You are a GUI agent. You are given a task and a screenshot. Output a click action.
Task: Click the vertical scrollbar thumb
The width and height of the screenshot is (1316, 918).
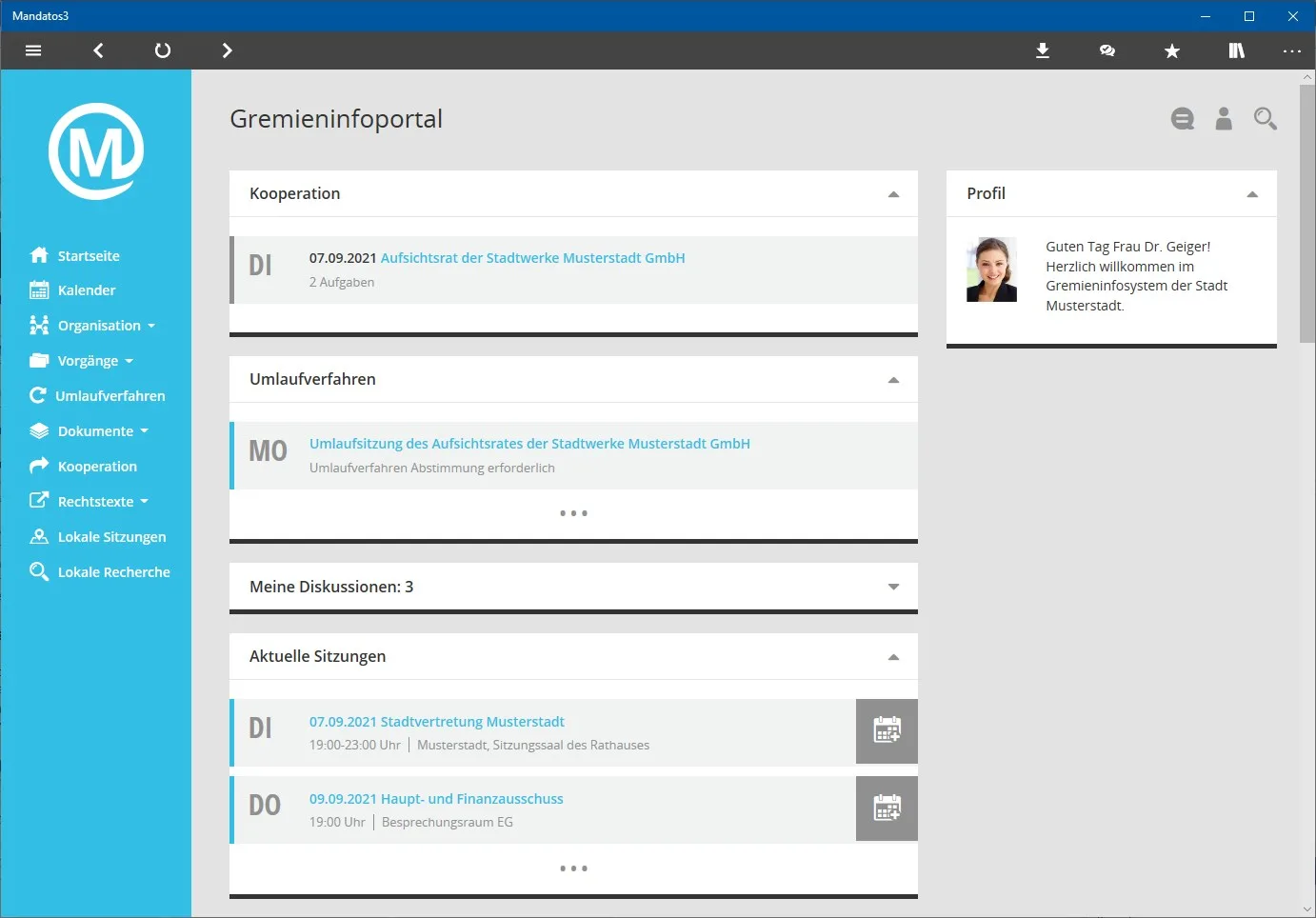tap(1307, 214)
